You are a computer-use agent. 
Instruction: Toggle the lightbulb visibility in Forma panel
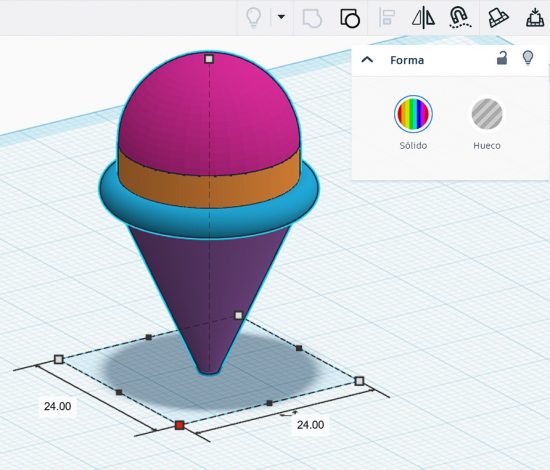point(528,58)
